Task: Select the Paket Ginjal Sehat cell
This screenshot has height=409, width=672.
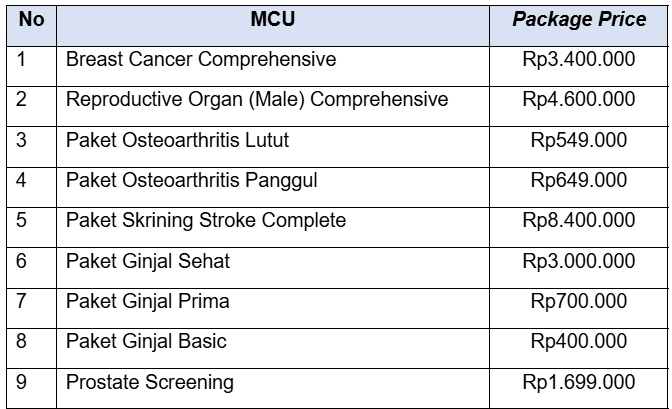Action: point(273,268)
